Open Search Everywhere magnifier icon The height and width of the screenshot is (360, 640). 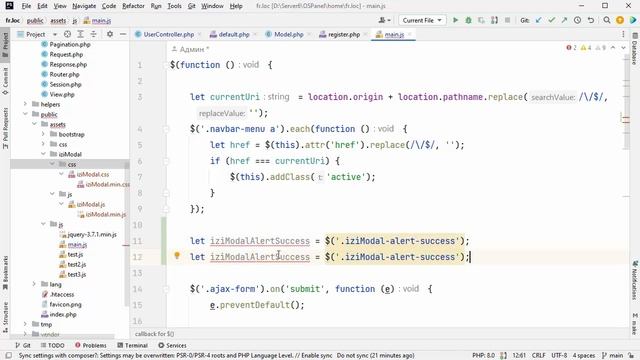coord(607,20)
